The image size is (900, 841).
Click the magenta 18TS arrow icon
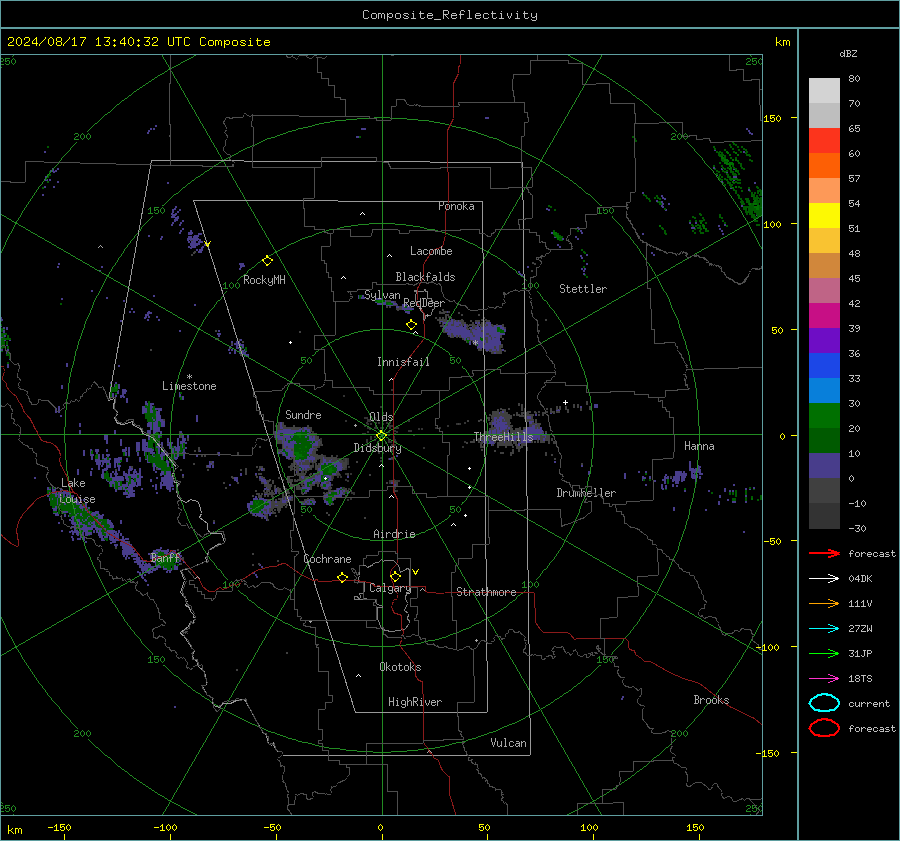click(x=824, y=679)
